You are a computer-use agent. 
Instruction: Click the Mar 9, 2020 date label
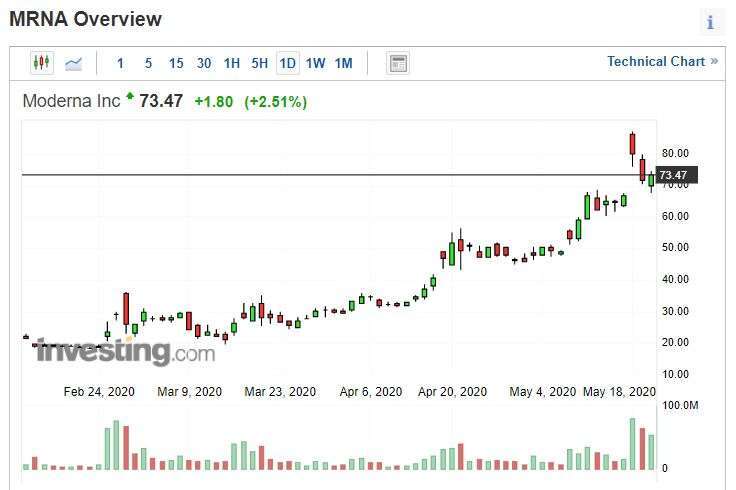click(190, 391)
